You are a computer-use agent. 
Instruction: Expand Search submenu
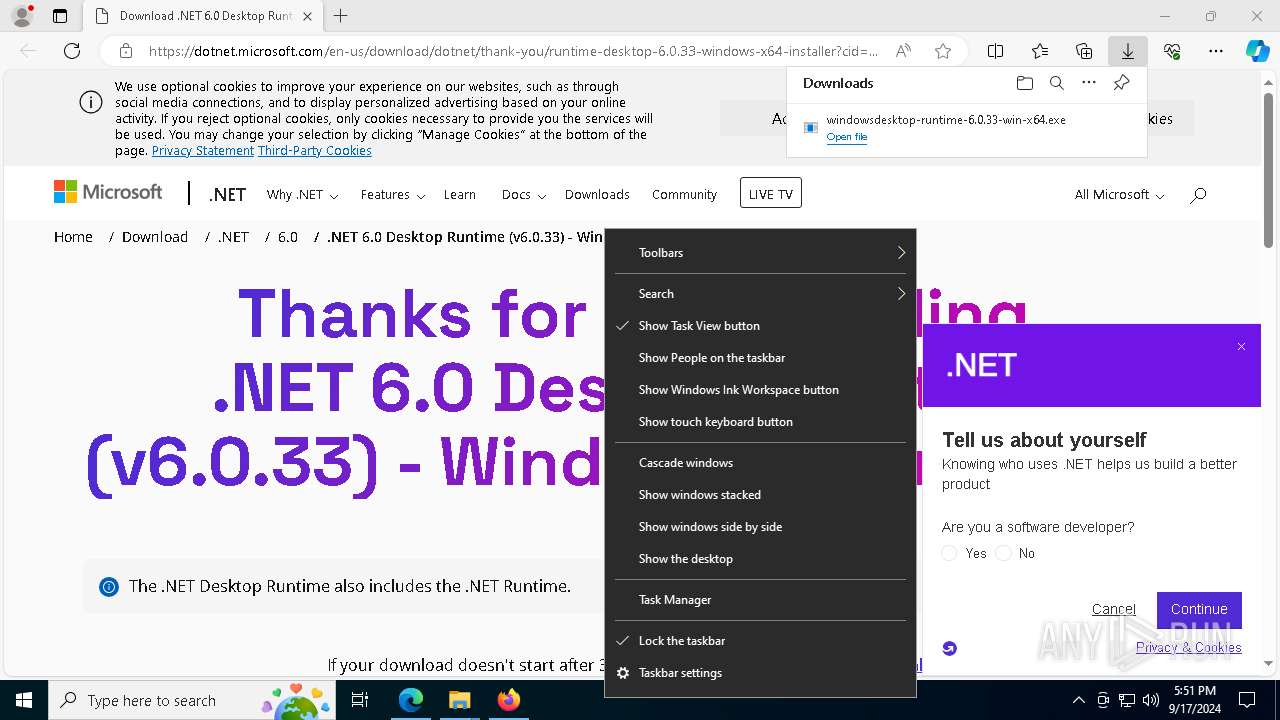pos(760,294)
